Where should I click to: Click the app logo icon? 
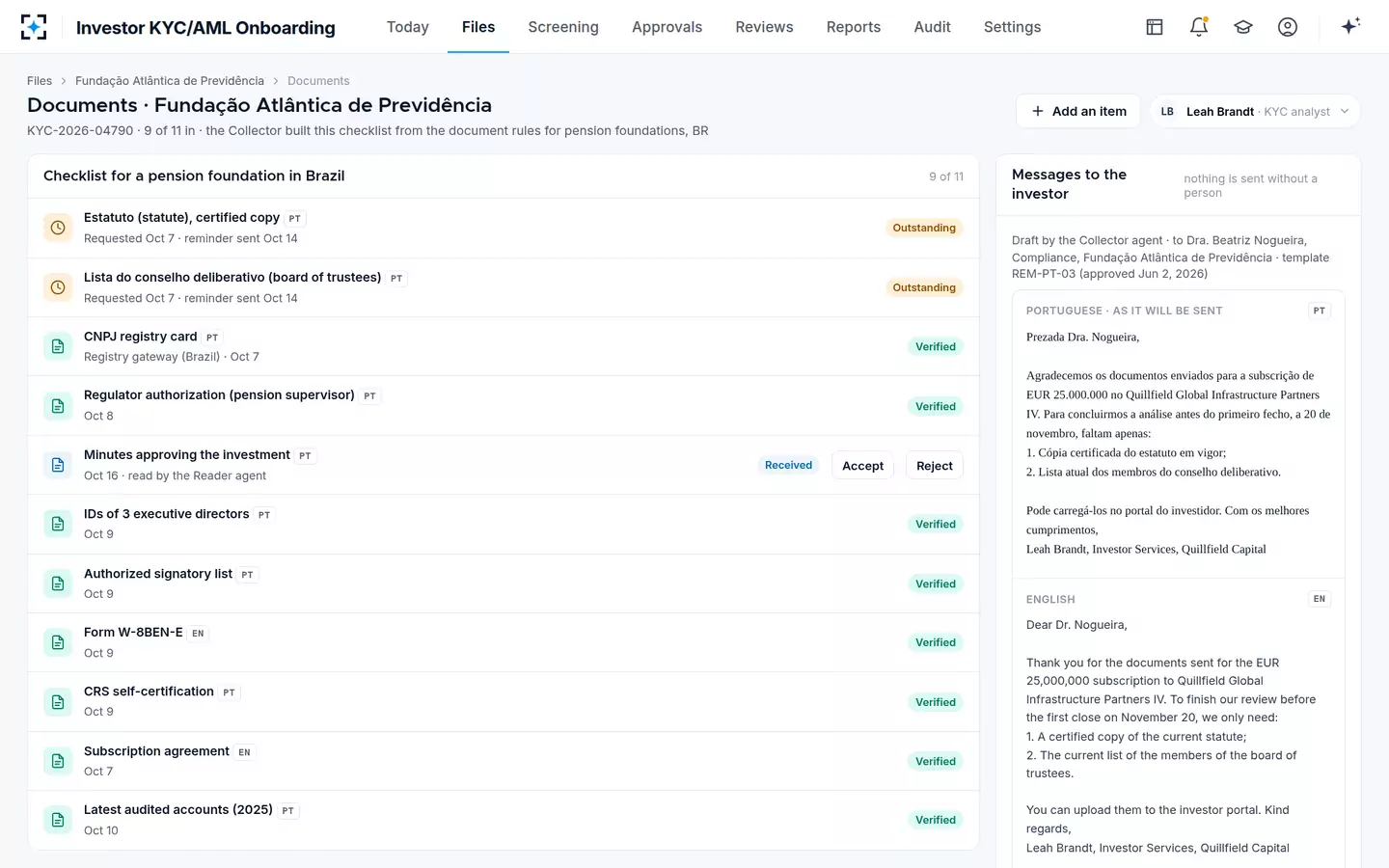34,27
